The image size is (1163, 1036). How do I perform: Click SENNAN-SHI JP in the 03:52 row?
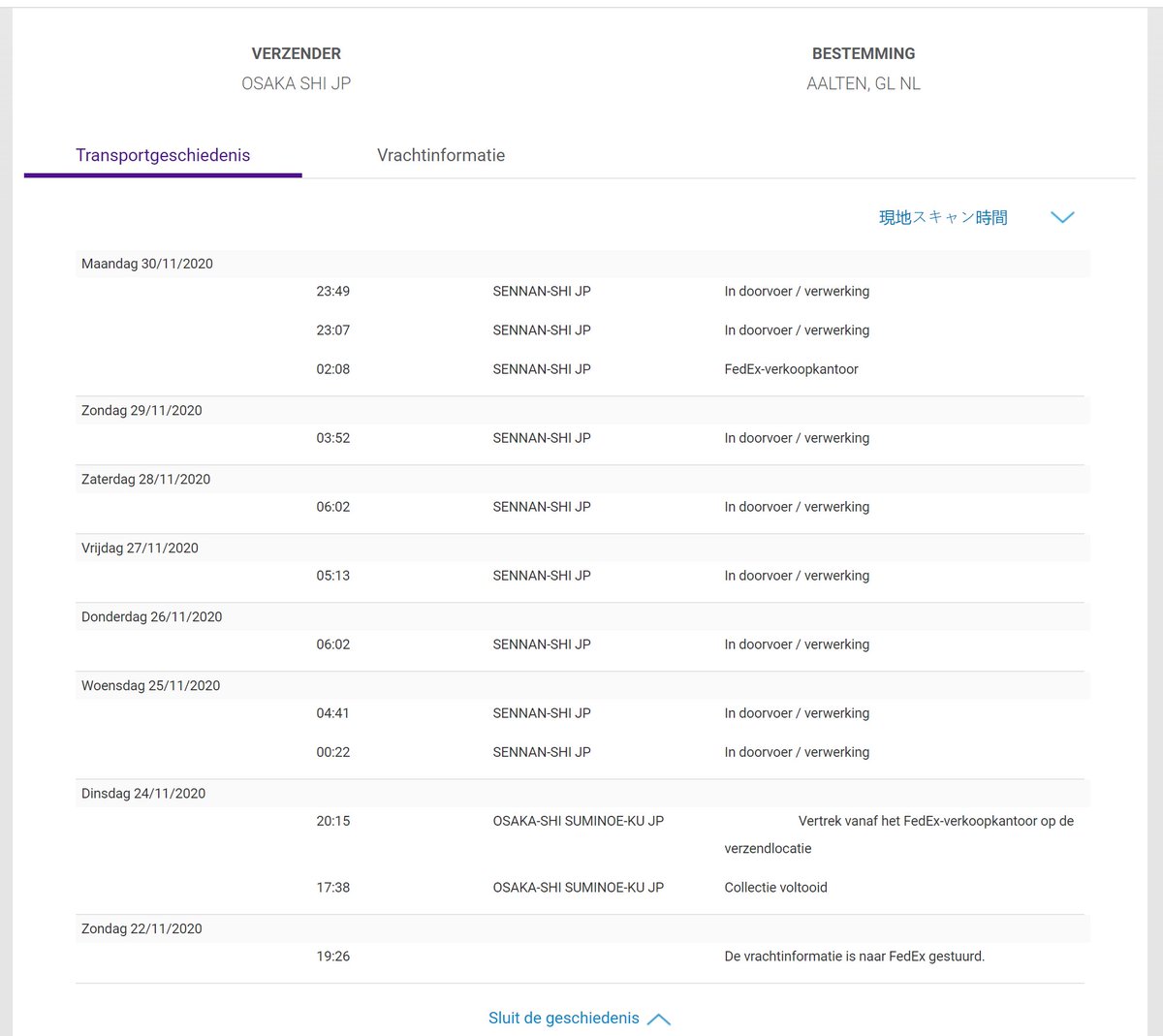click(542, 437)
